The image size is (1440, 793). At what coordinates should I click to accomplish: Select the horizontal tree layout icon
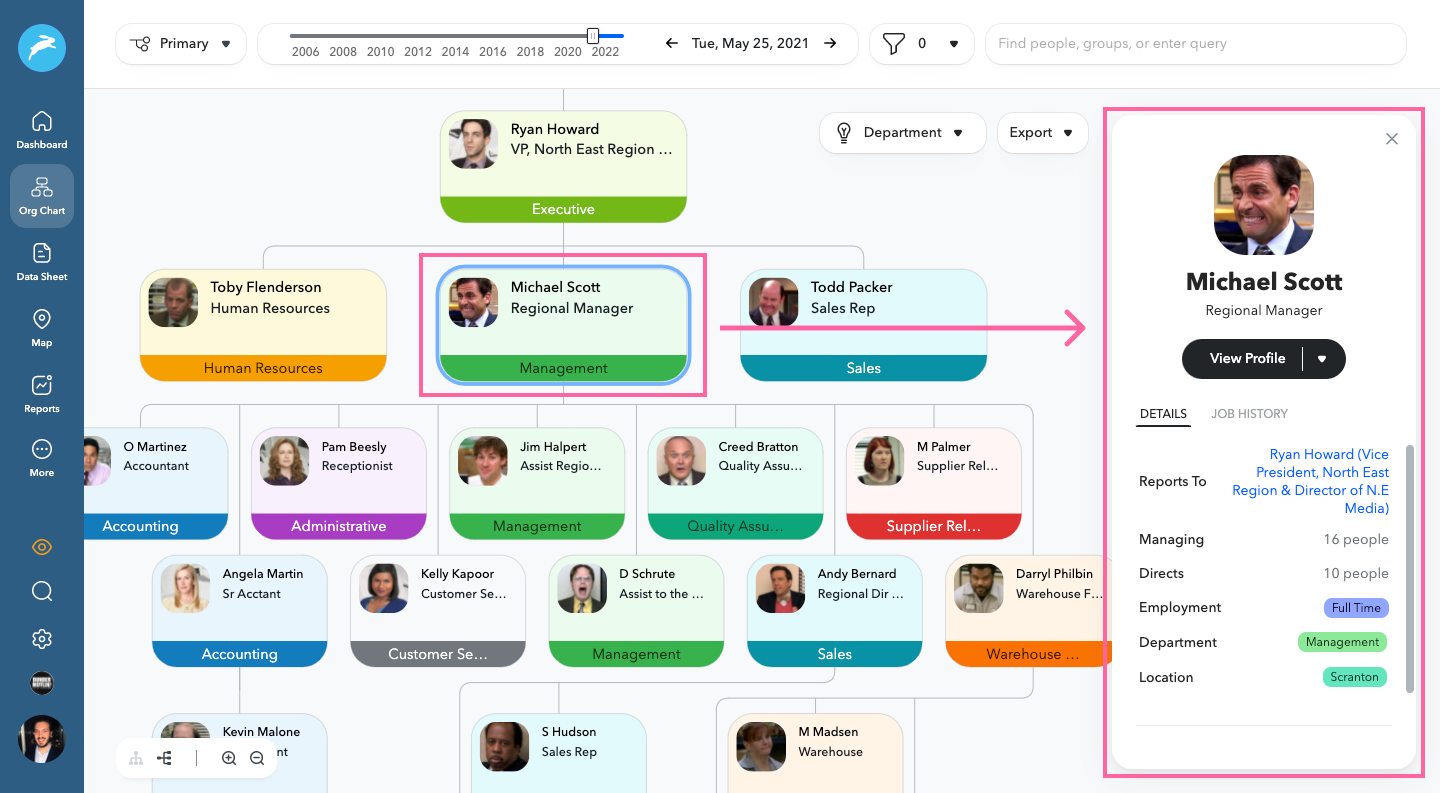pos(165,758)
